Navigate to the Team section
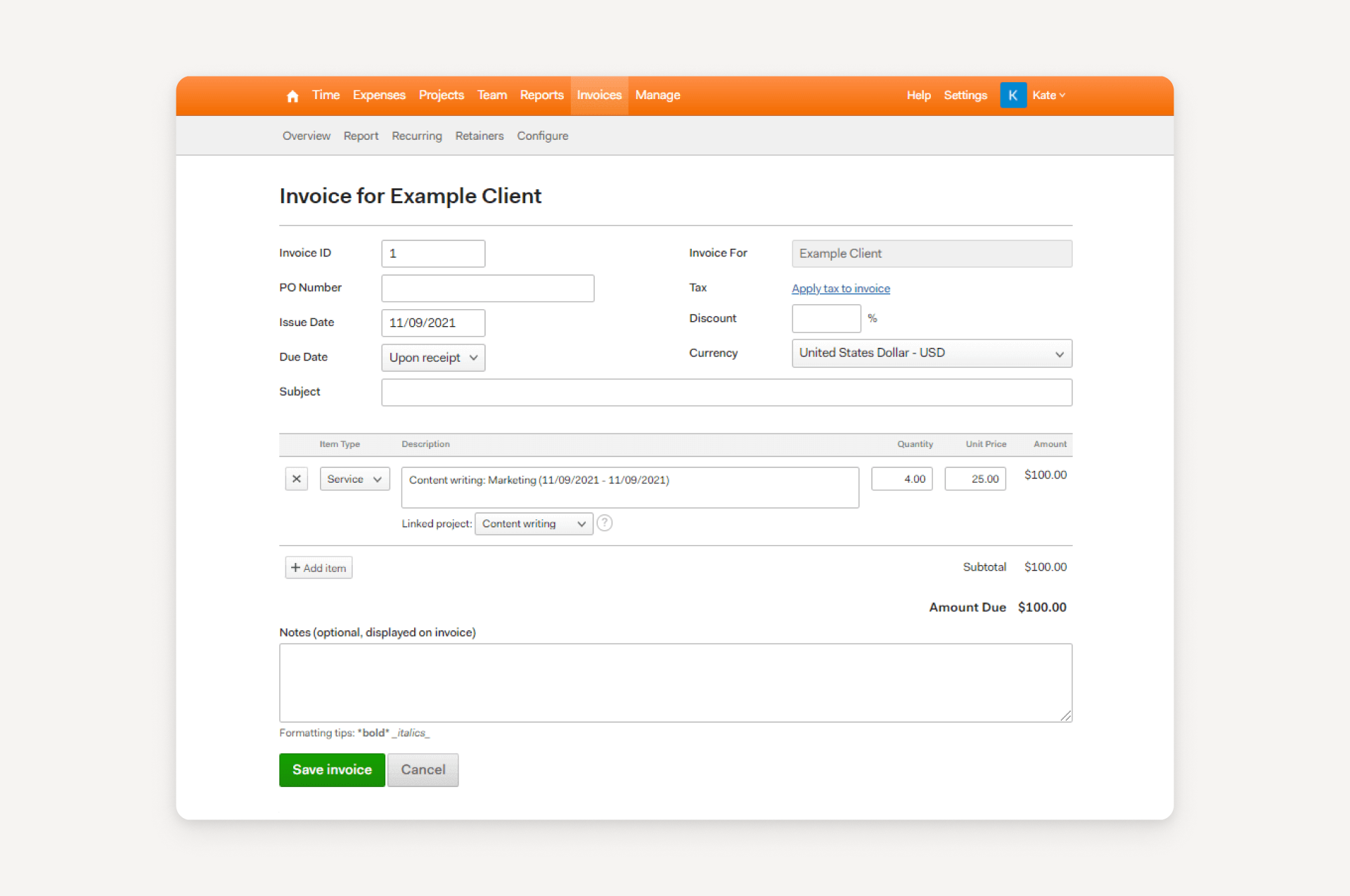This screenshot has height=896, width=1350. tap(491, 95)
